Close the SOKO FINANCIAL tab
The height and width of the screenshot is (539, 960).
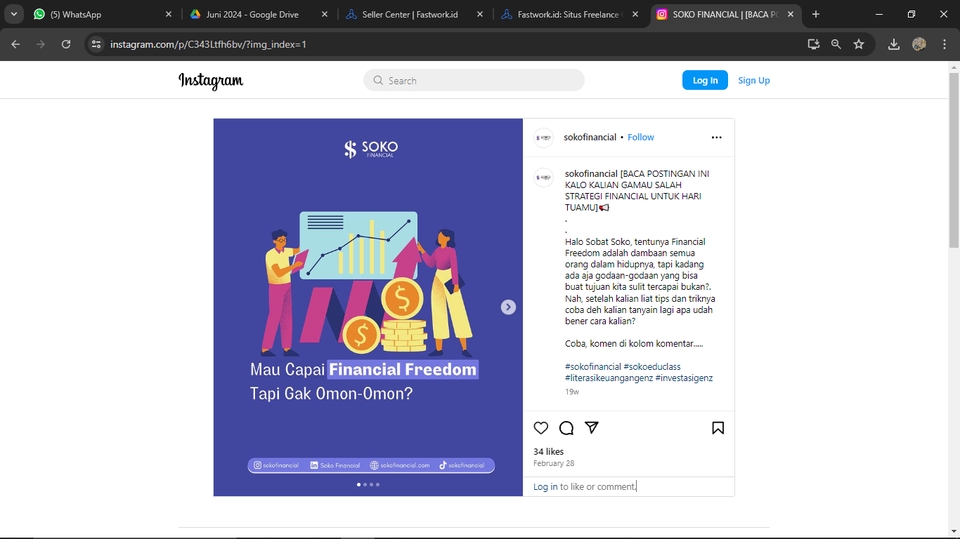pyautogui.click(x=790, y=14)
